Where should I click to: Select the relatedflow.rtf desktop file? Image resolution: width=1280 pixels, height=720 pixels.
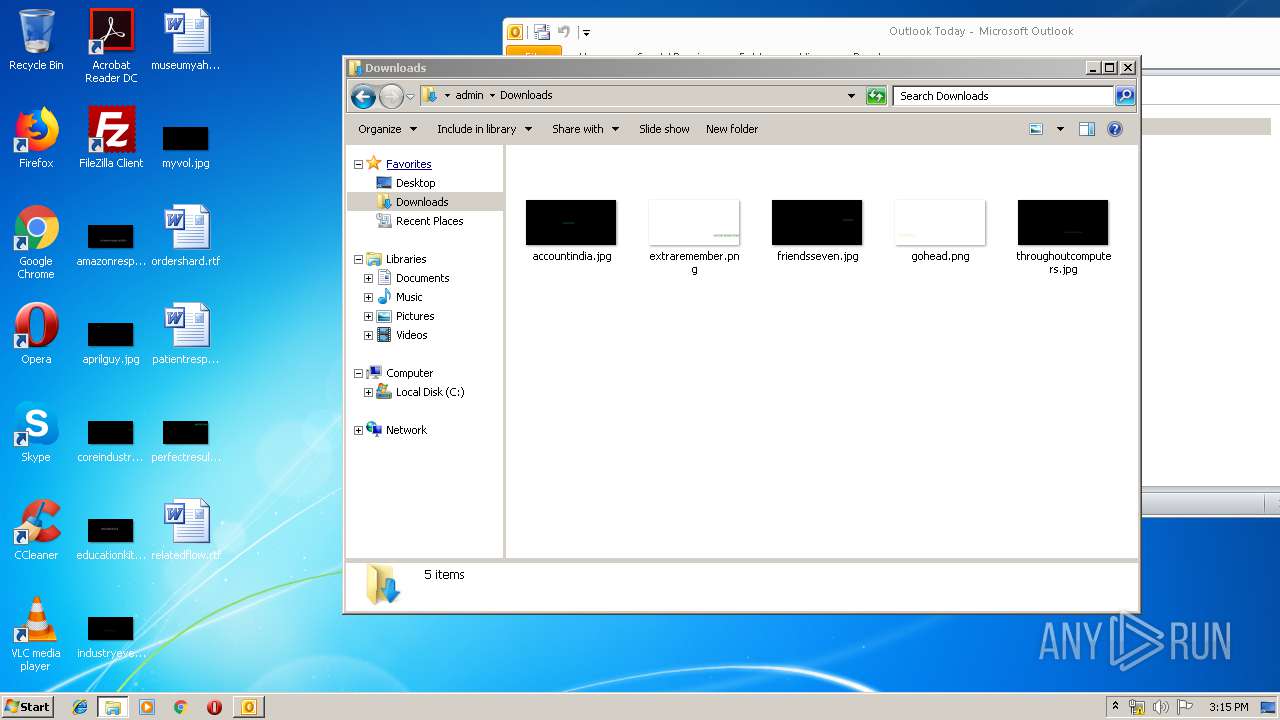(x=186, y=530)
